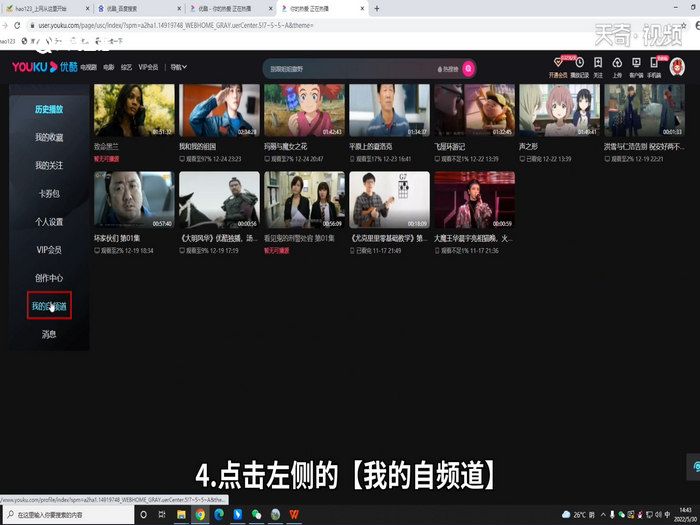The width and height of the screenshot is (700, 525).
Task: Go to 电影 in the Youku header
Action: point(109,67)
